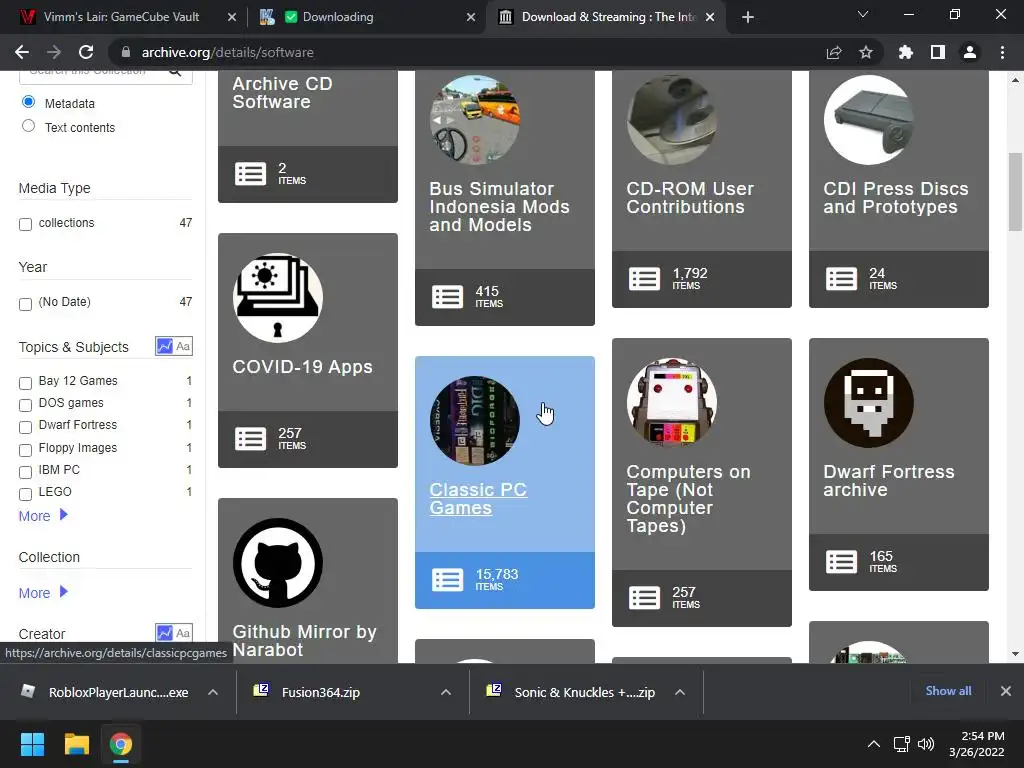Screen dimensions: 1024x768
Task: Open RobloxPlayerLauncher download options arrow
Action: (213, 692)
